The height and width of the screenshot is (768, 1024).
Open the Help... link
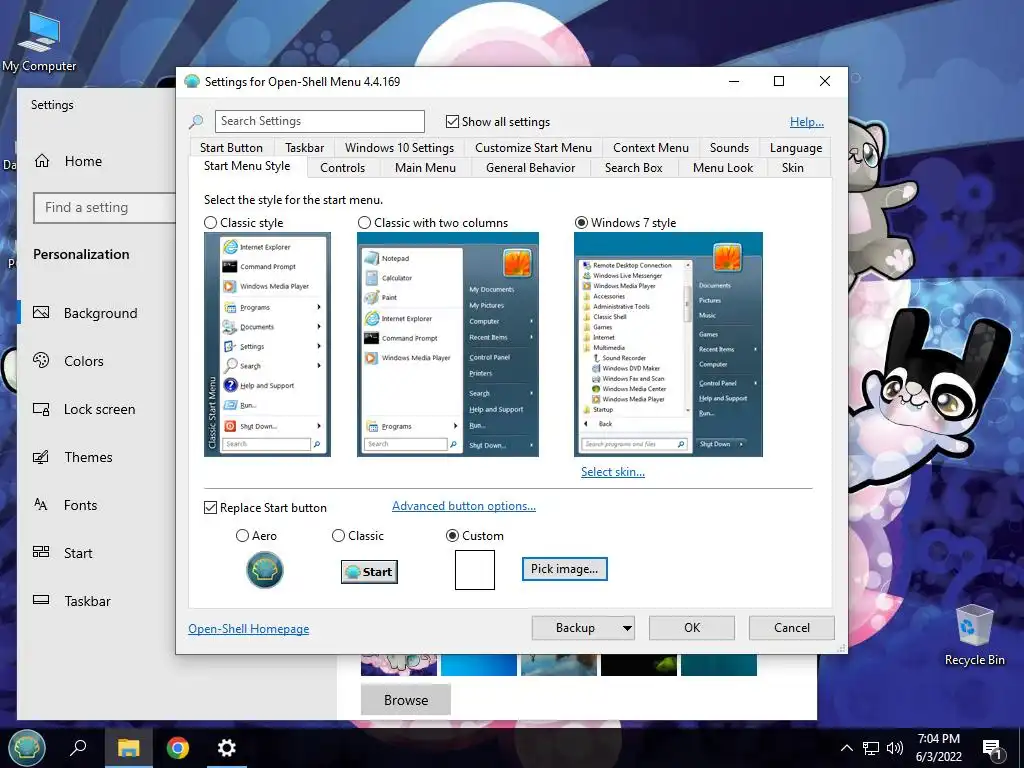(807, 122)
